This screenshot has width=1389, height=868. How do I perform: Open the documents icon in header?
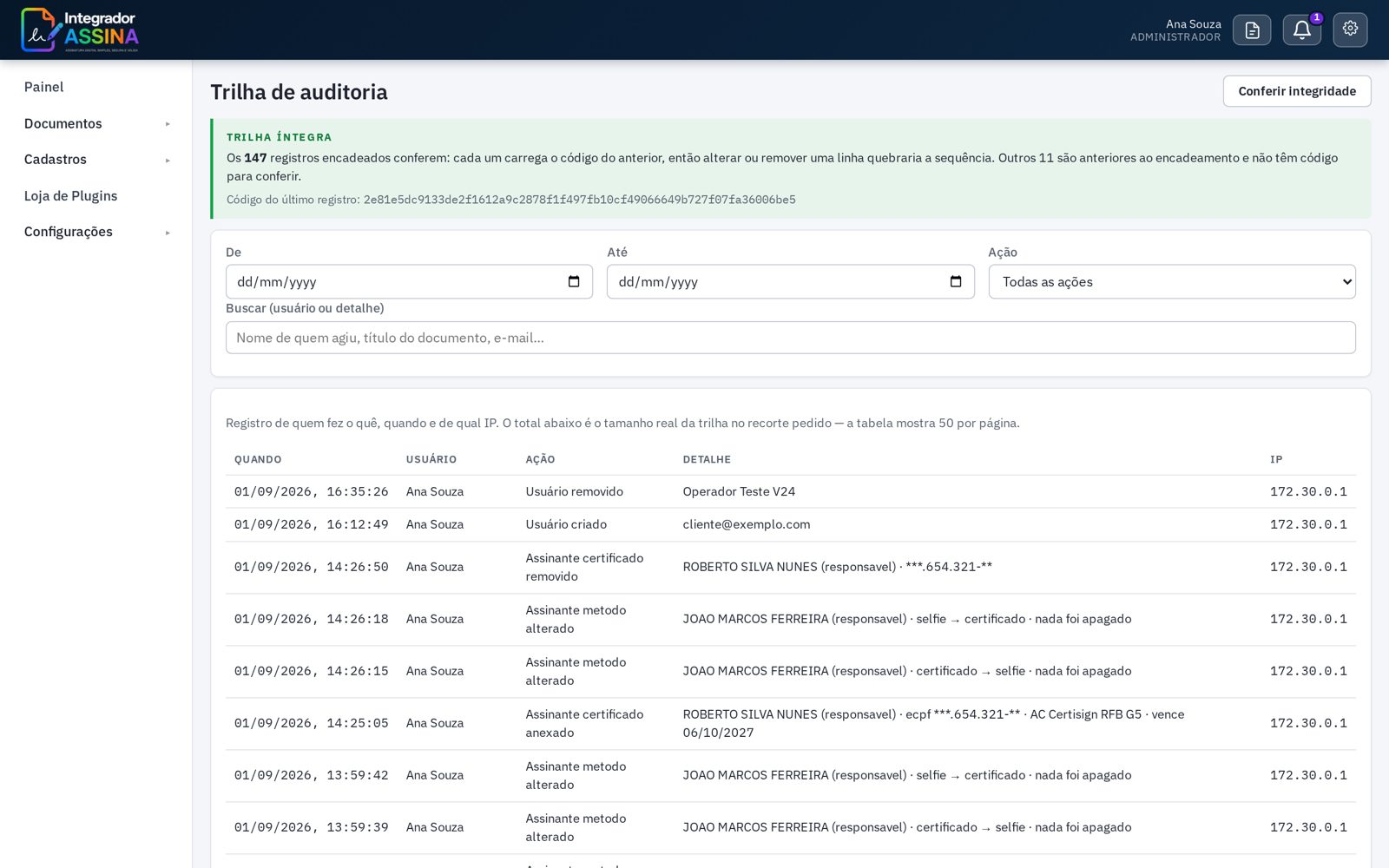(x=1251, y=30)
